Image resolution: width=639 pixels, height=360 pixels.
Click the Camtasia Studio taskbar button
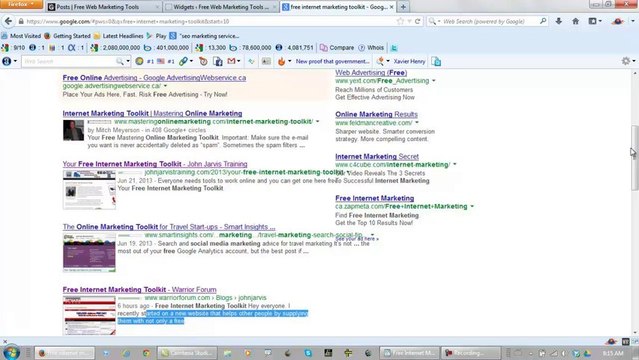tap(187, 353)
